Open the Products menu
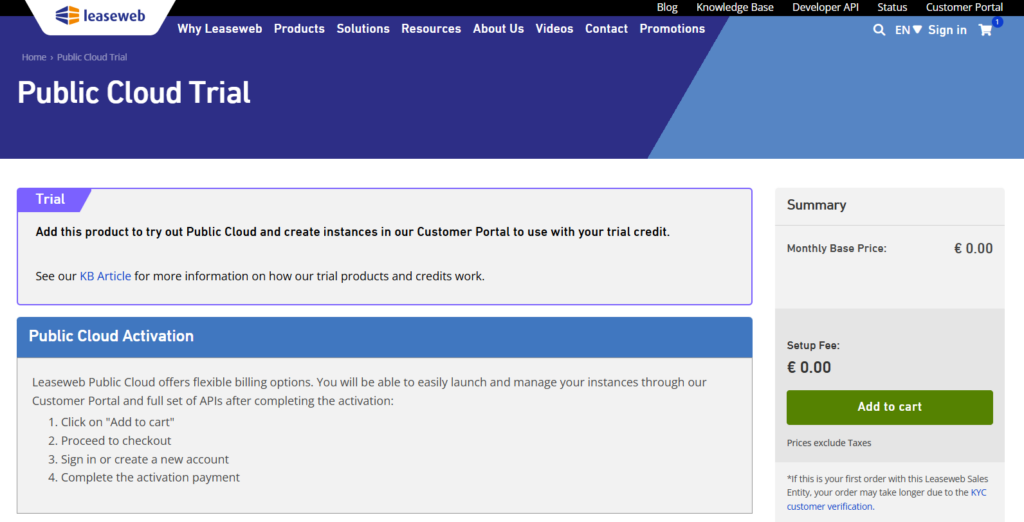 click(x=299, y=29)
